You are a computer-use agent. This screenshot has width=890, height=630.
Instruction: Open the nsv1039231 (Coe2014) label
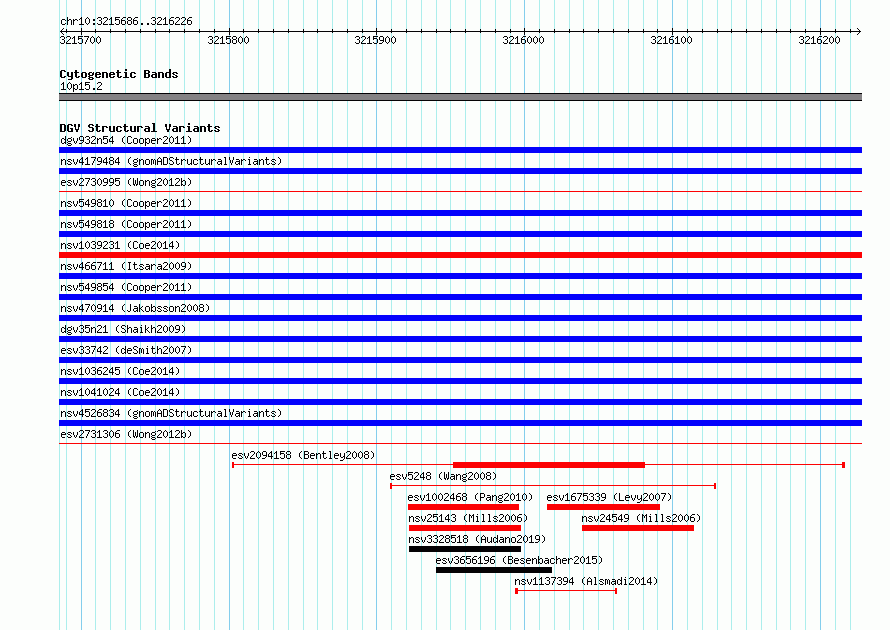pyautogui.click(x=120, y=245)
